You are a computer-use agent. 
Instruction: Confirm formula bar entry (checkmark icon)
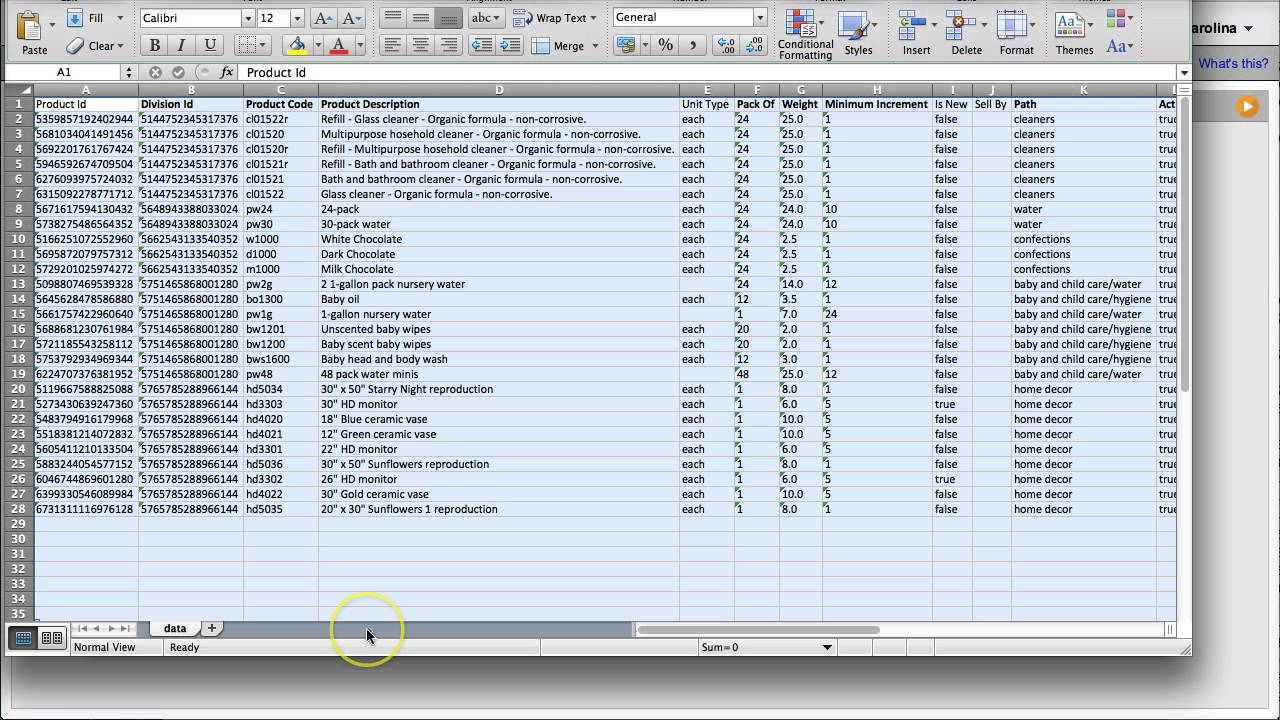179,72
